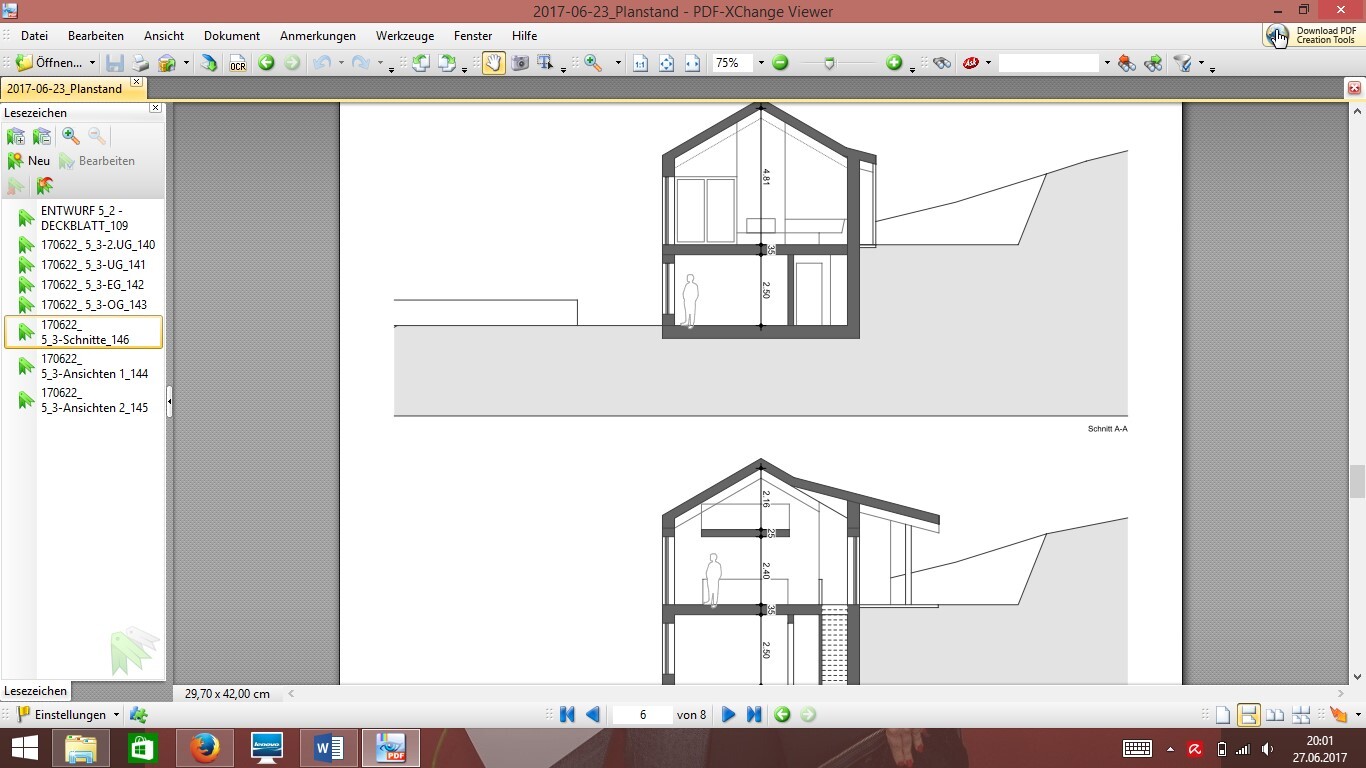Viewport: 1366px width, 768px height.
Task: Open the Werkzeuge menu
Action: [404, 35]
